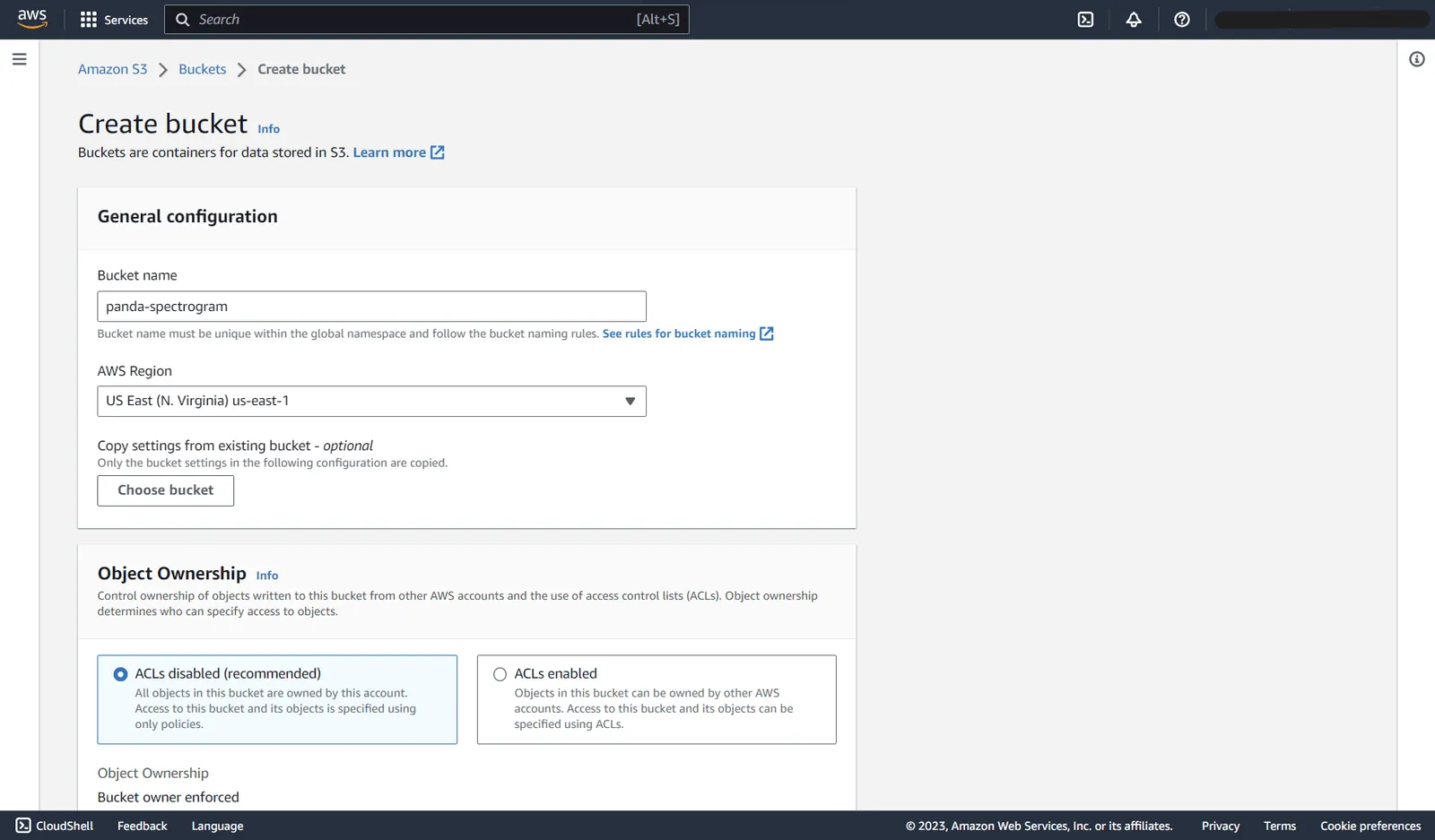The height and width of the screenshot is (840, 1435).
Task: Open Info link next to Create bucket
Action: pos(269,129)
